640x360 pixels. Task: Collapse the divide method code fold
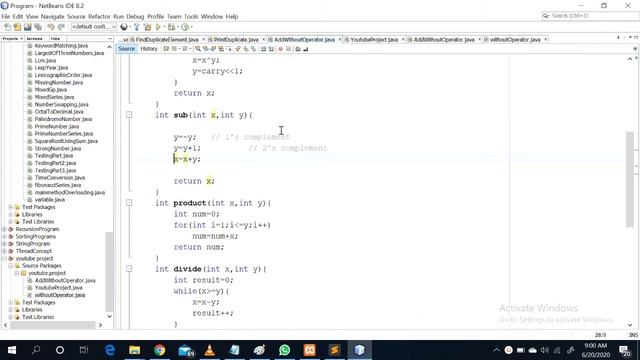click(x=129, y=269)
